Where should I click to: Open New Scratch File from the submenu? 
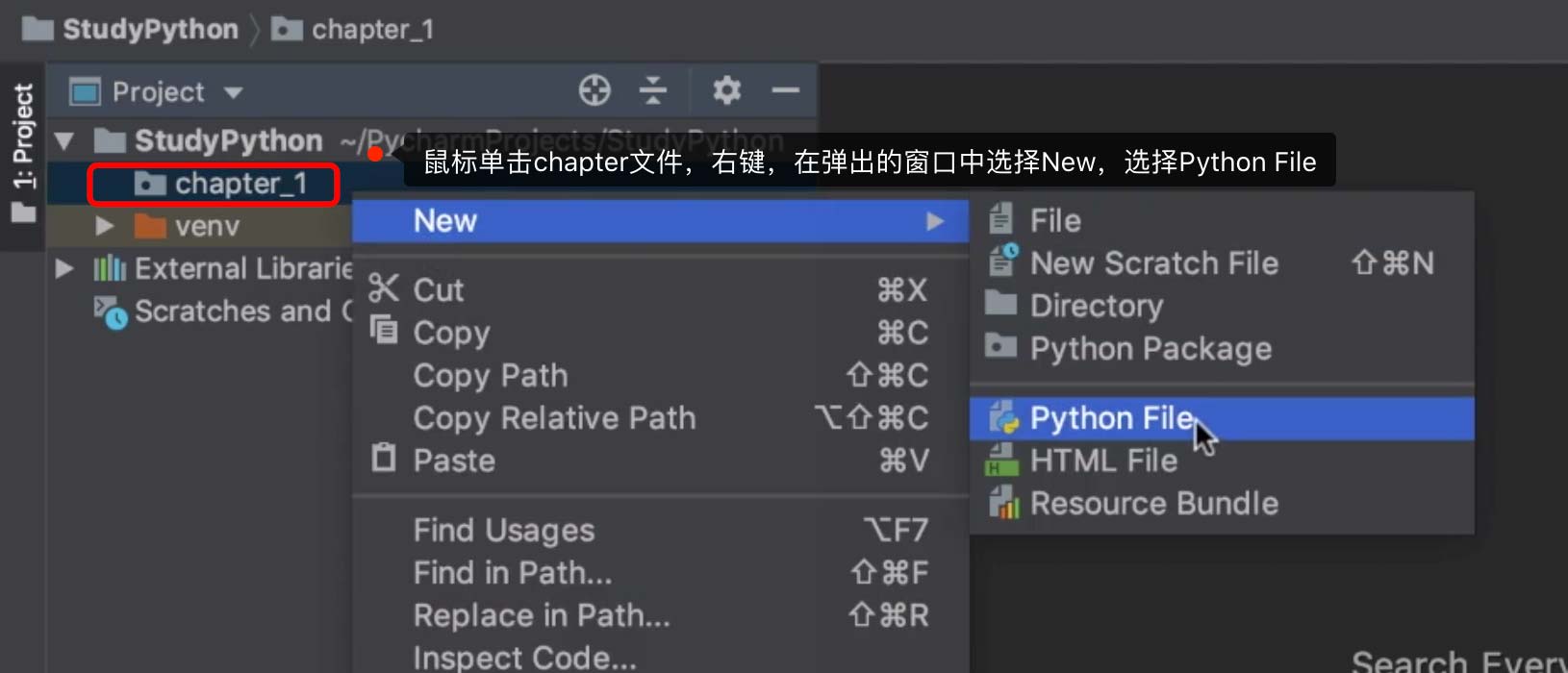pos(1153,262)
